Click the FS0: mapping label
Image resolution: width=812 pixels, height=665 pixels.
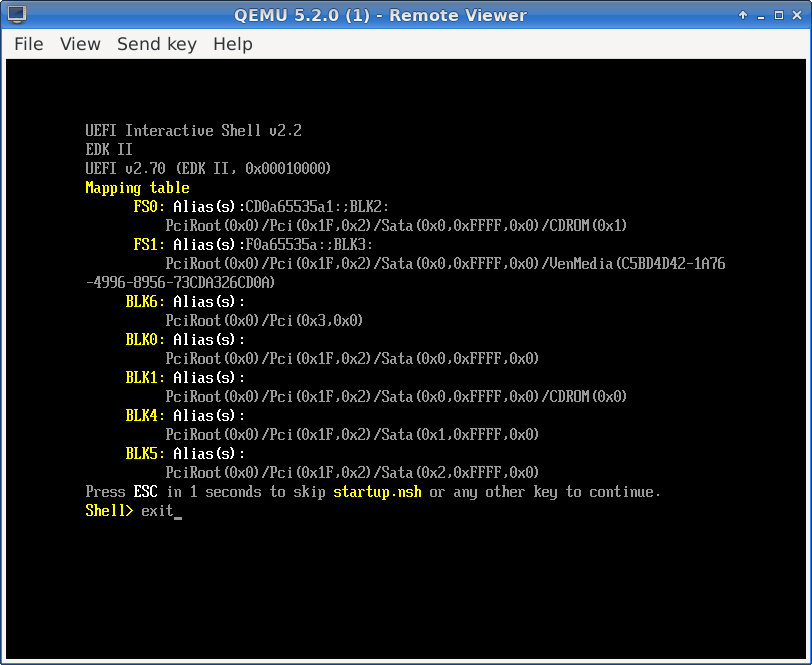[x=148, y=207]
